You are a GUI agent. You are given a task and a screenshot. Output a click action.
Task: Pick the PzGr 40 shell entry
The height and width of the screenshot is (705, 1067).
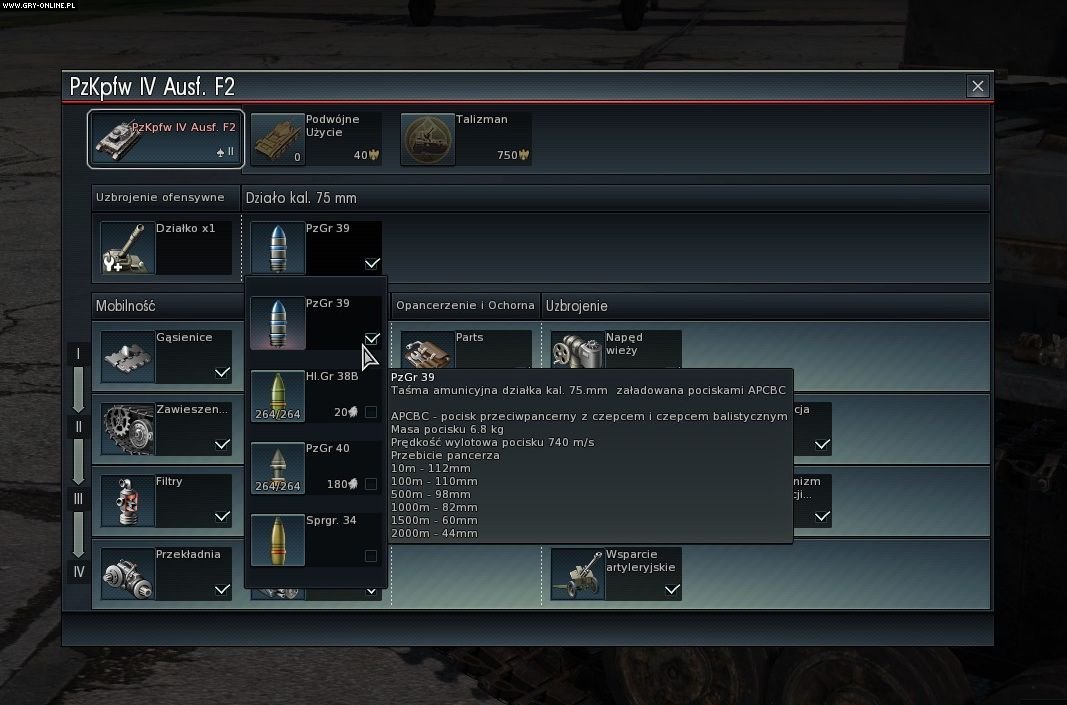click(316, 468)
